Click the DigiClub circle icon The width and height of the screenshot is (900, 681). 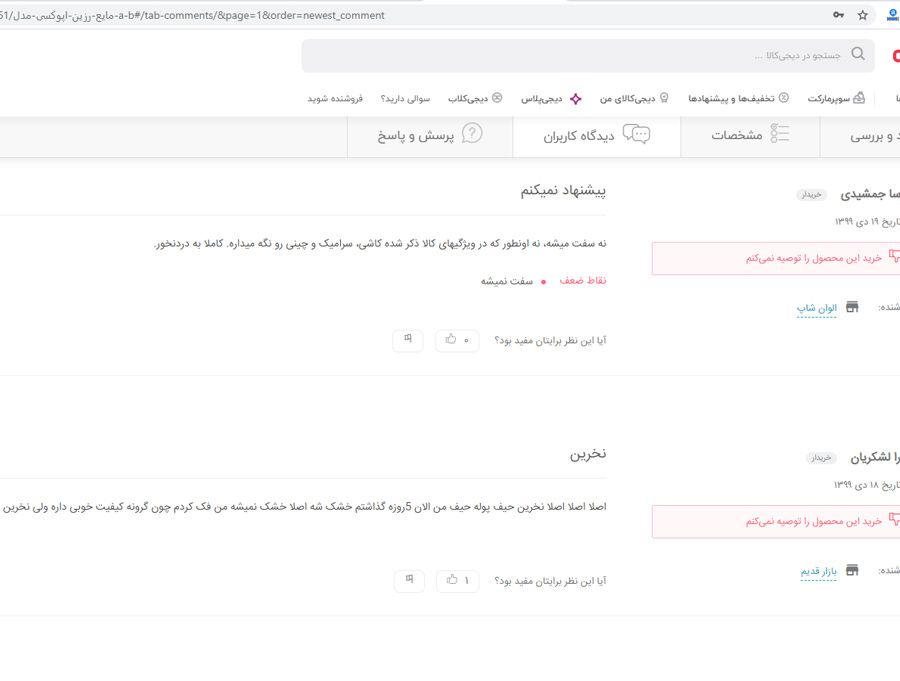coord(497,98)
